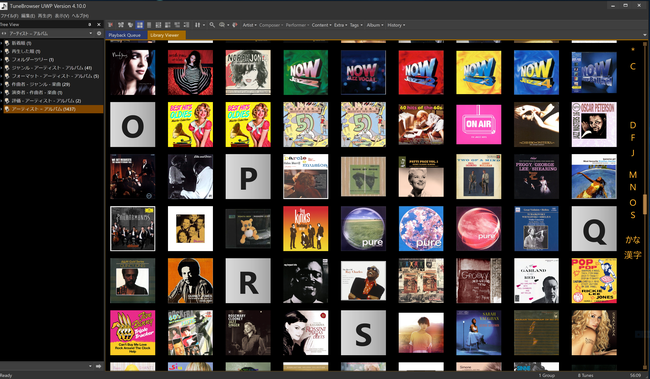The height and width of the screenshot is (379, 650).
Task: Open the dropdown arrow next to bars icon
Action: point(204,25)
